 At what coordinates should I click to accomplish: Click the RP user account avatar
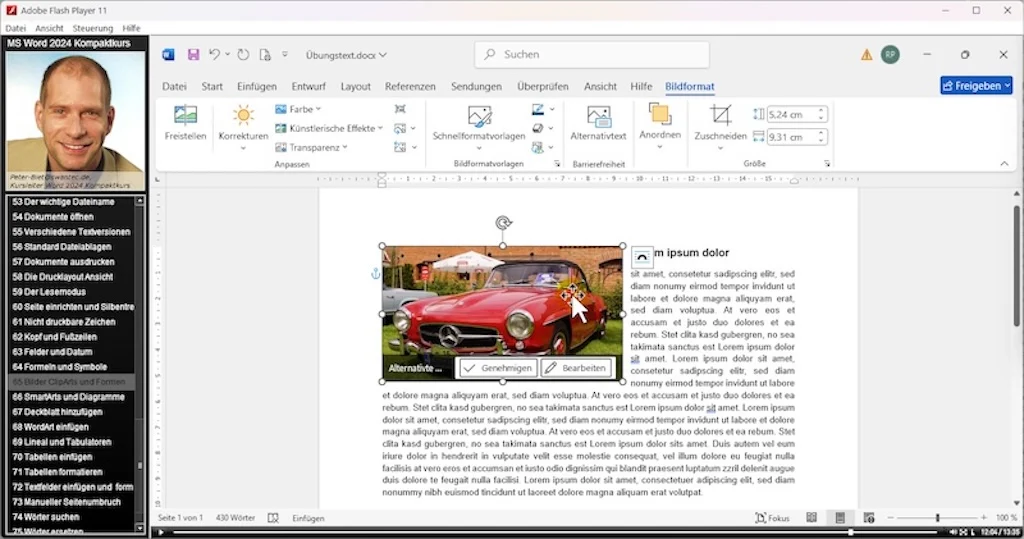coord(890,55)
